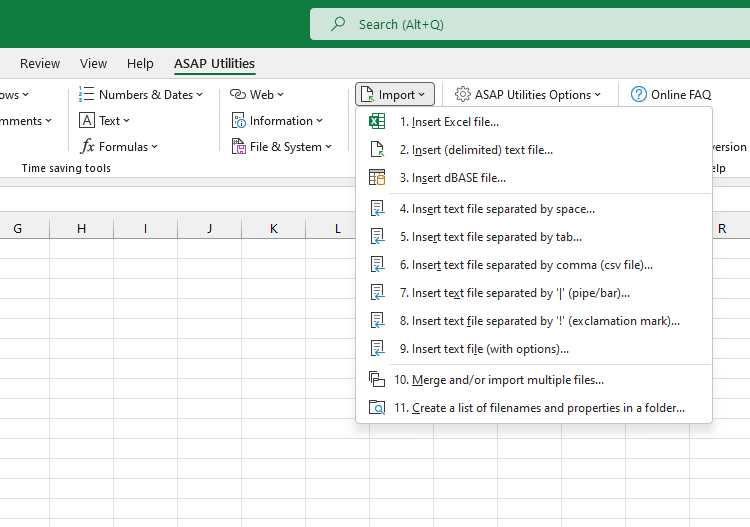750x527 pixels.
Task: Expand the ASAP Utilities Options dropdown arrow
Action: 597,95
